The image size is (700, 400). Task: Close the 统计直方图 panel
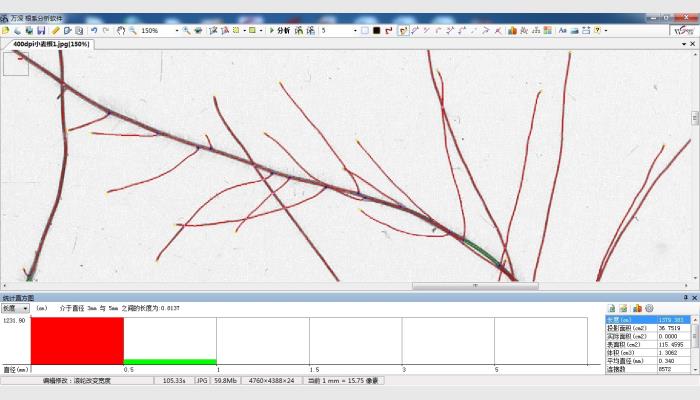(x=695, y=297)
